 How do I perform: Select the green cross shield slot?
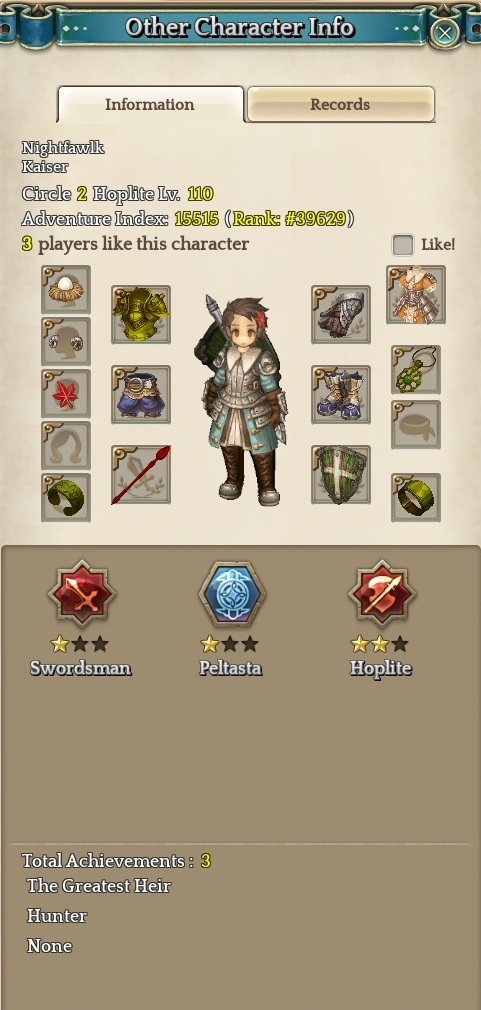click(x=341, y=474)
